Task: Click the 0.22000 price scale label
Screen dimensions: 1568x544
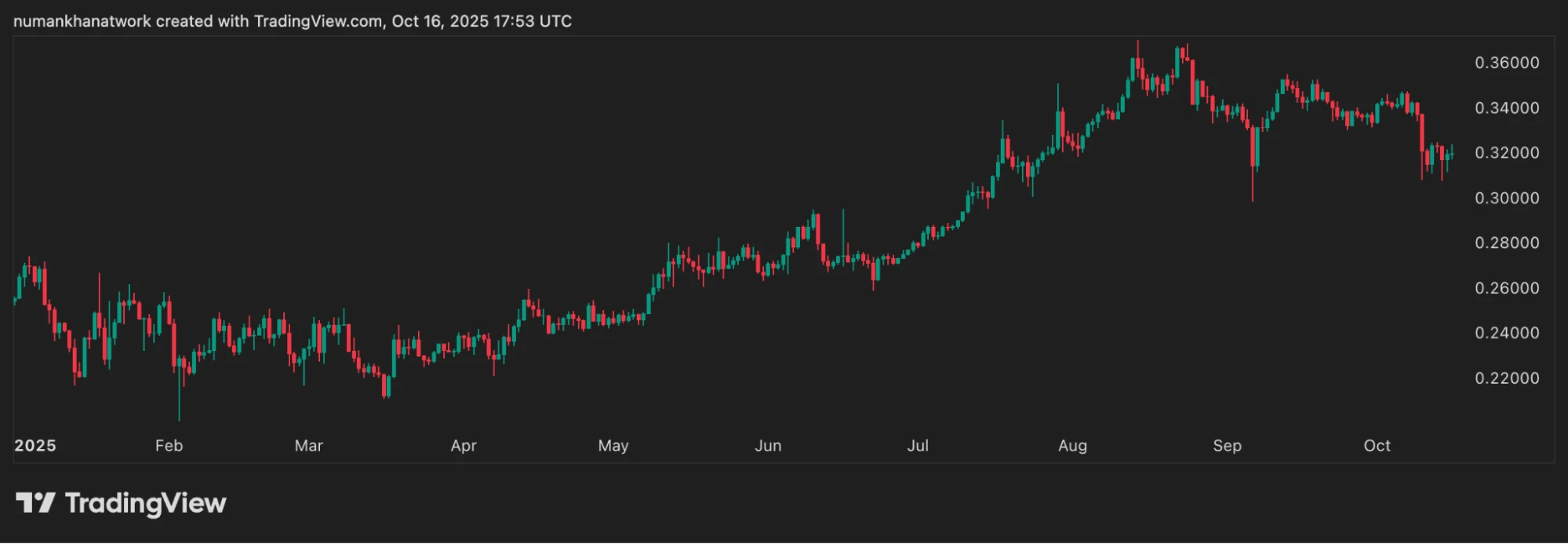Action: [1507, 378]
